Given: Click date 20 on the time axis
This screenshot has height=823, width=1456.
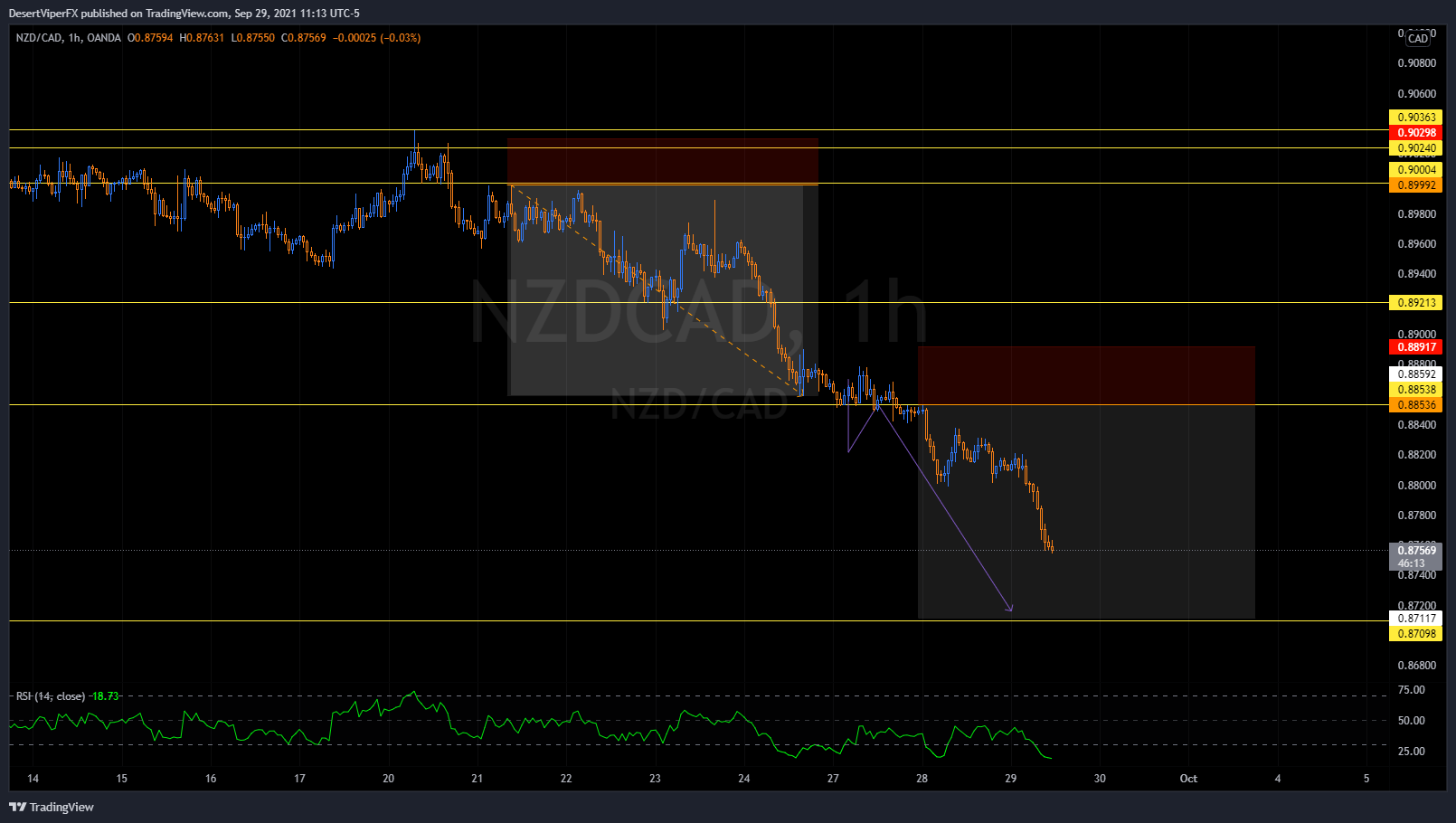Looking at the screenshot, I should (x=388, y=779).
